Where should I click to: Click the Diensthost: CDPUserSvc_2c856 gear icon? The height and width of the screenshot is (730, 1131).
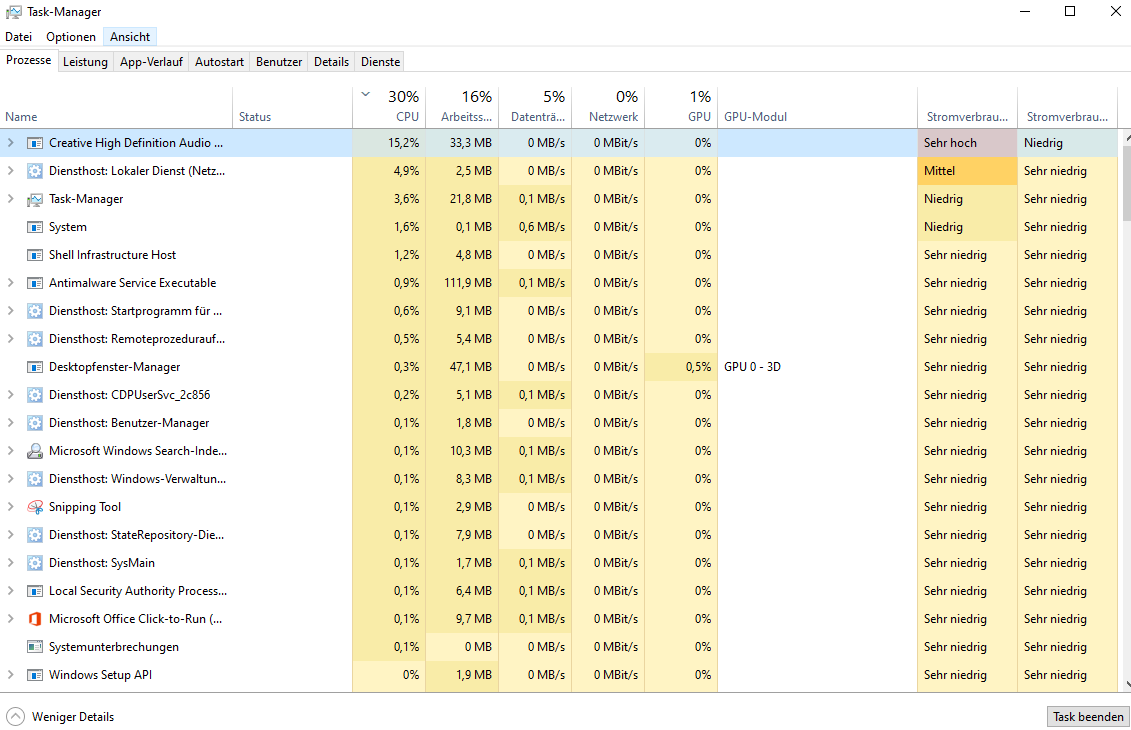coord(35,395)
